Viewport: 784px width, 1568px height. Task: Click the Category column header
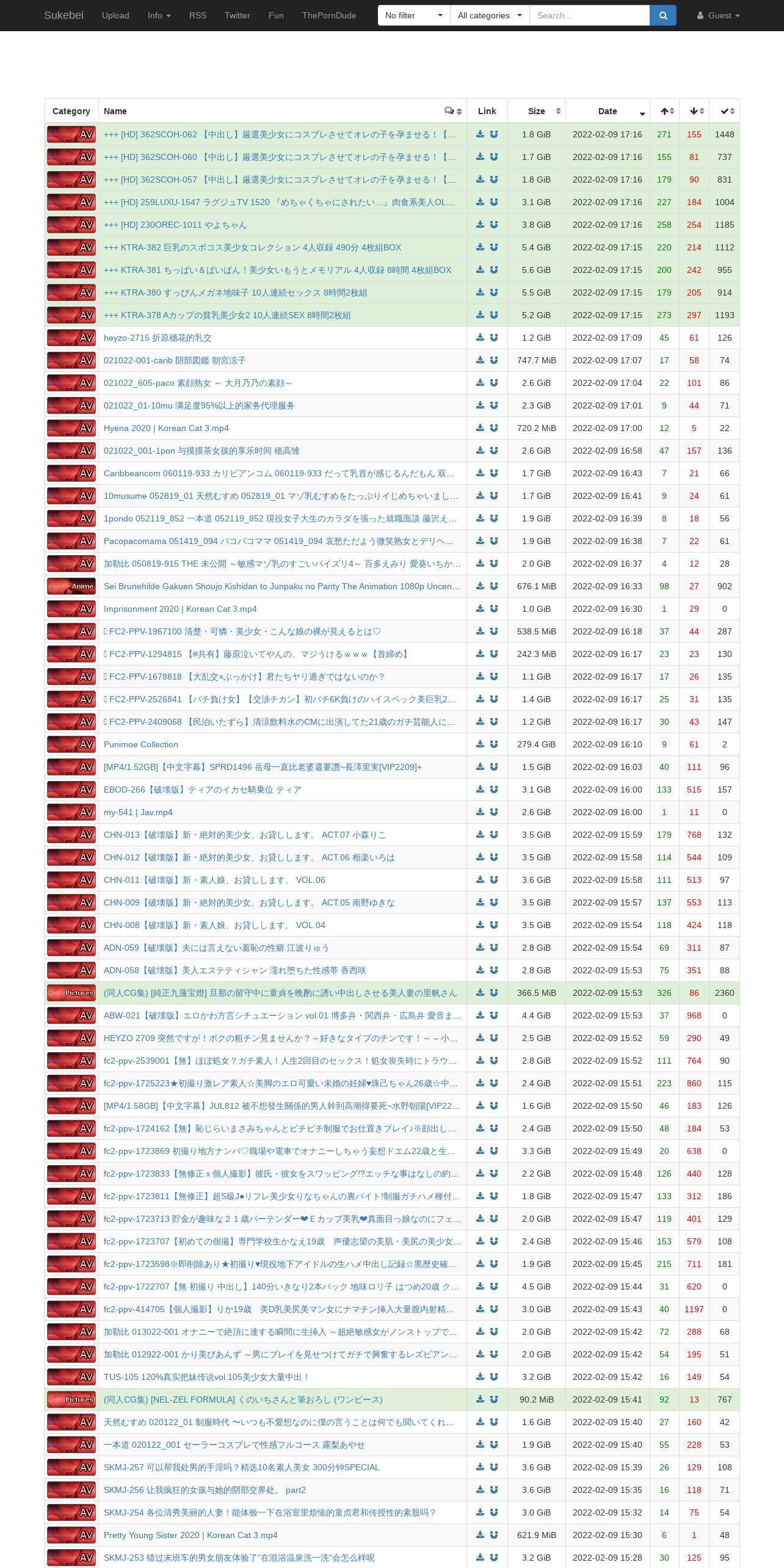coord(71,111)
